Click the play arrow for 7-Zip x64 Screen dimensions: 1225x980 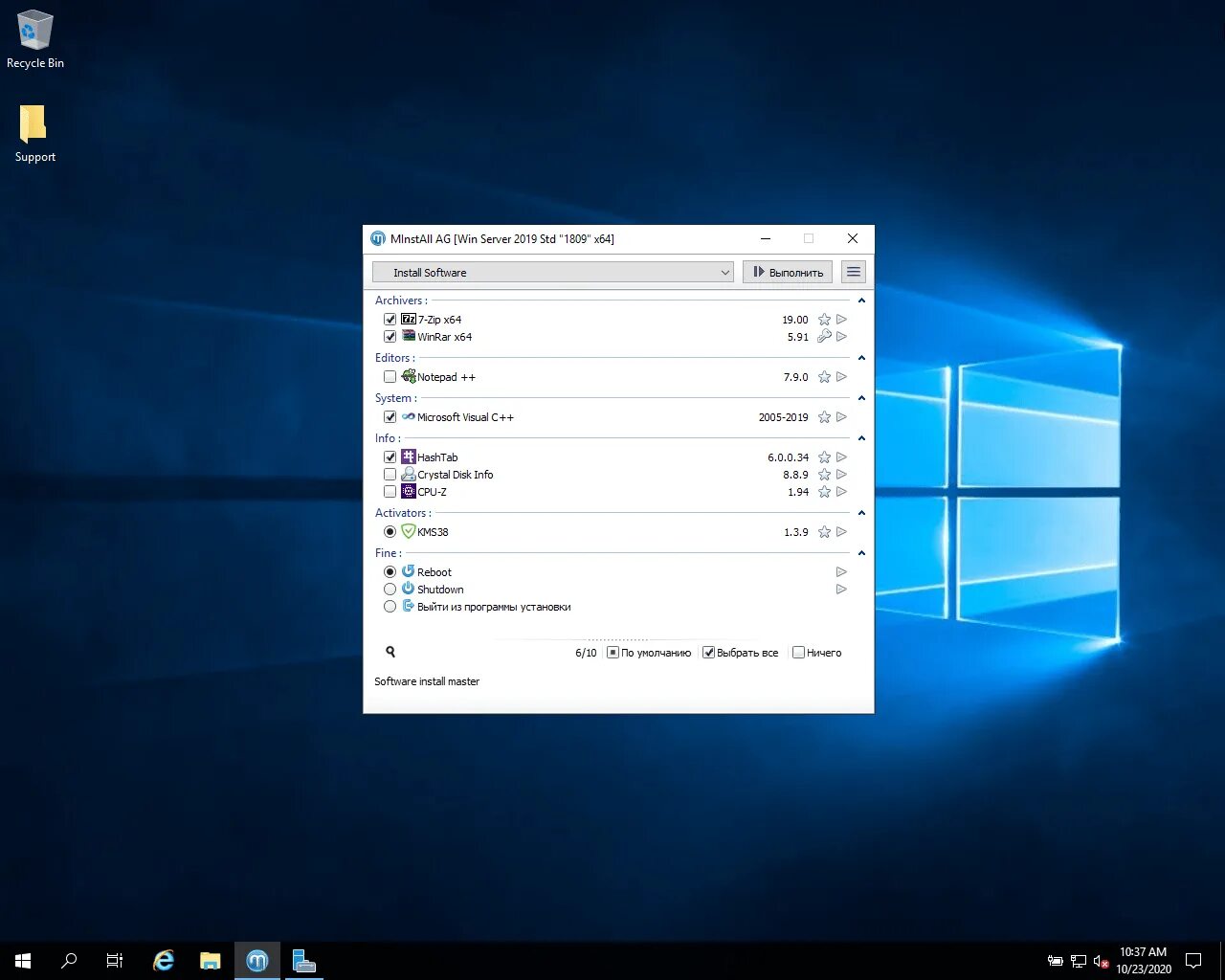coord(842,320)
